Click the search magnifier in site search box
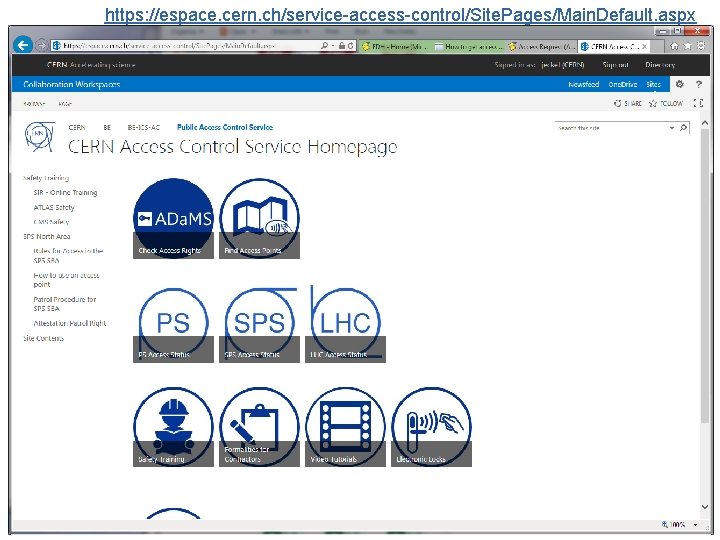The height and width of the screenshot is (540, 720). coord(683,128)
